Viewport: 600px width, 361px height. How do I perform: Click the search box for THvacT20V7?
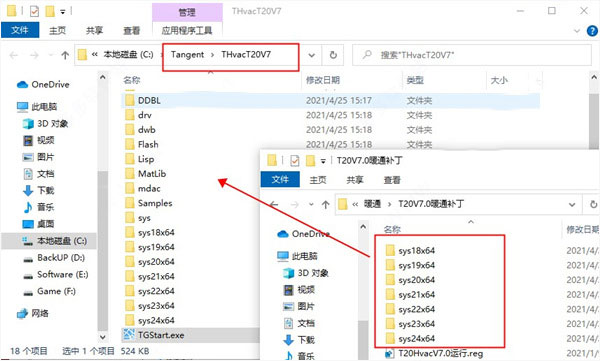[x=471, y=55]
